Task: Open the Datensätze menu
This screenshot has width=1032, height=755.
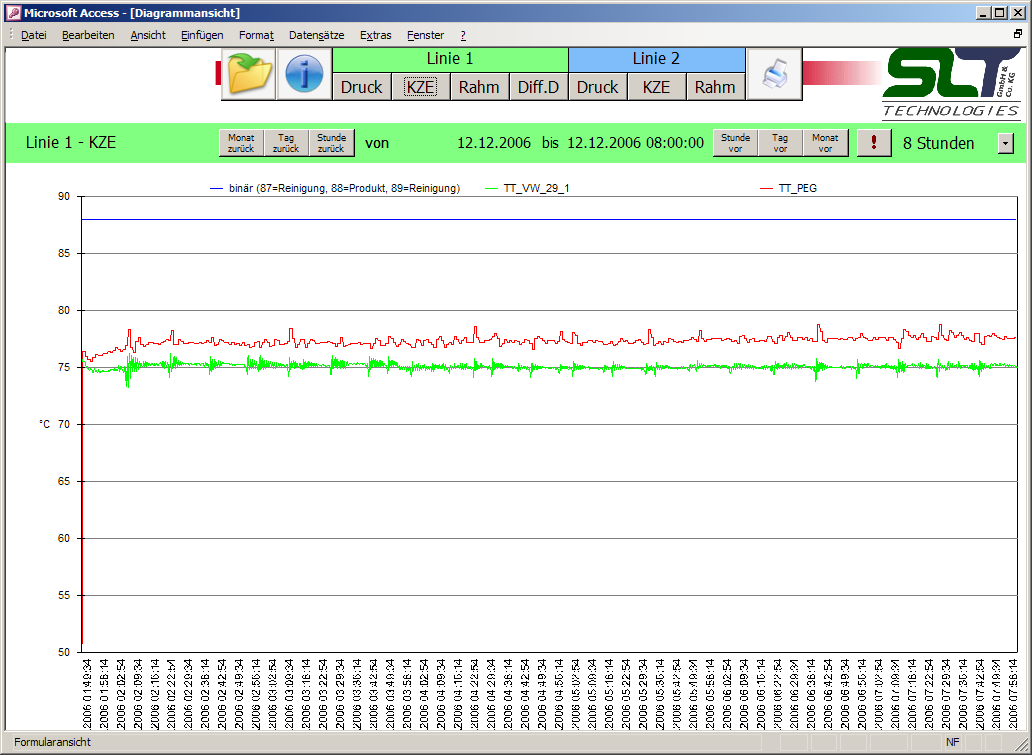Action: 316,35
